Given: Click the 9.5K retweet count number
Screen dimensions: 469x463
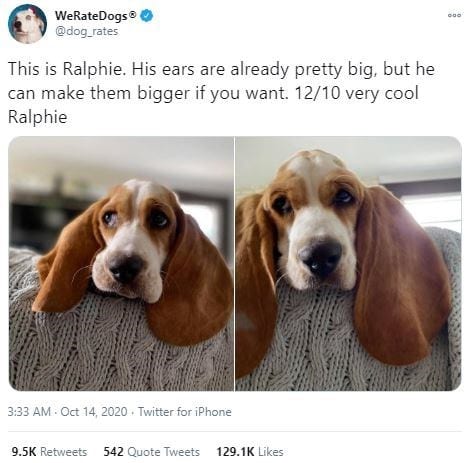Looking at the screenshot, I should [x=24, y=452].
